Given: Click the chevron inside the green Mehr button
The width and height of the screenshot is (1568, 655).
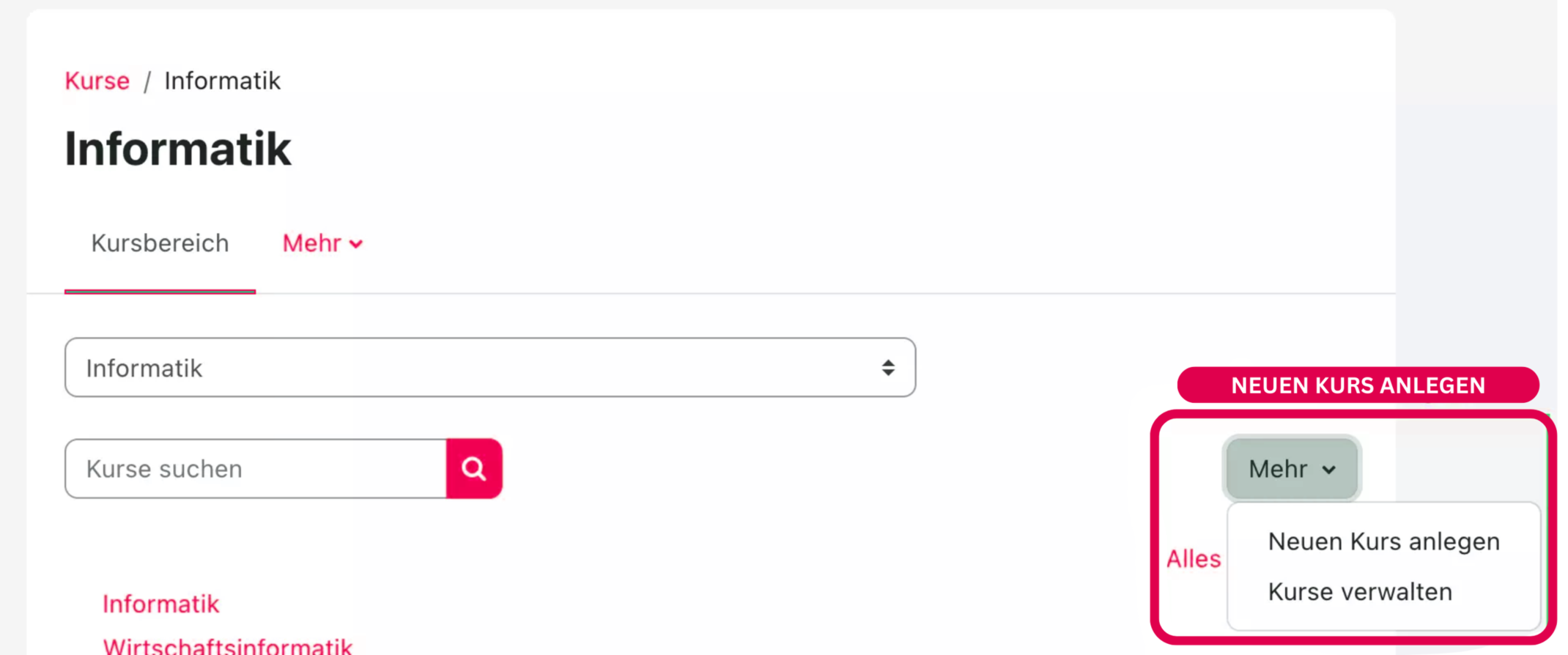Looking at the screenshot, I should tap(1329, 470).
